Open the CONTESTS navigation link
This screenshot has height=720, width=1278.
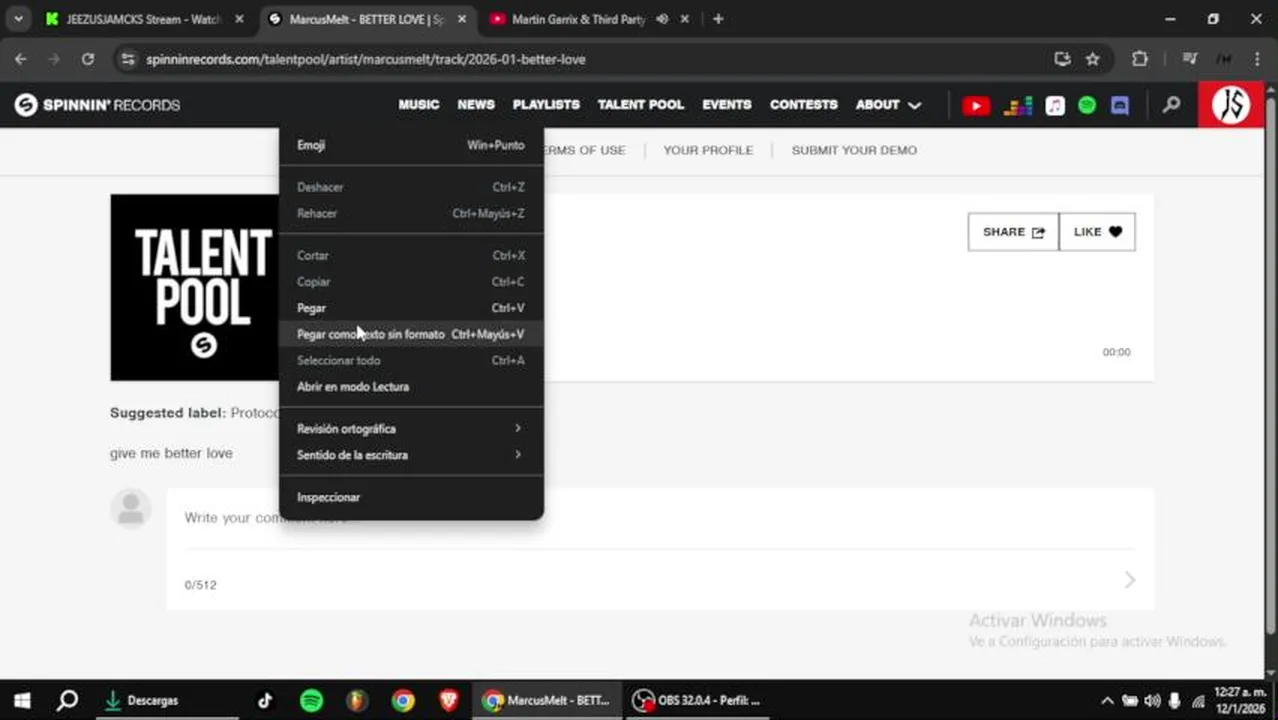pyautogui.click(x=804, y=105)
